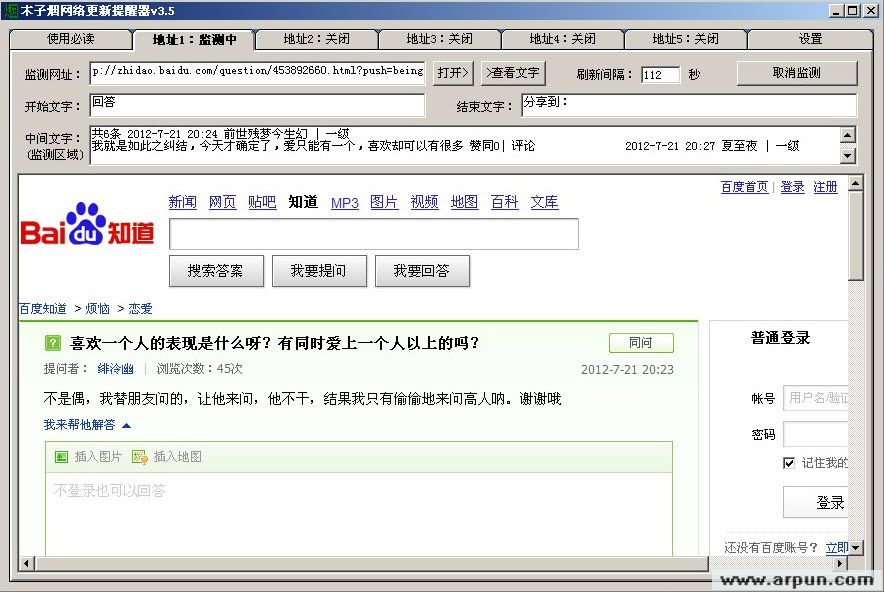Click the insert picture icon (插入图片)

[62, 457]
